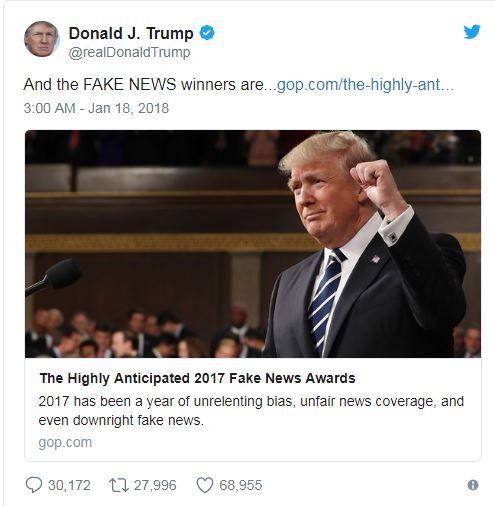The height and width of the screenshot is (507, 495).
Task: Click the gop.com domain label in the card
Action: (x=65, y=442)
